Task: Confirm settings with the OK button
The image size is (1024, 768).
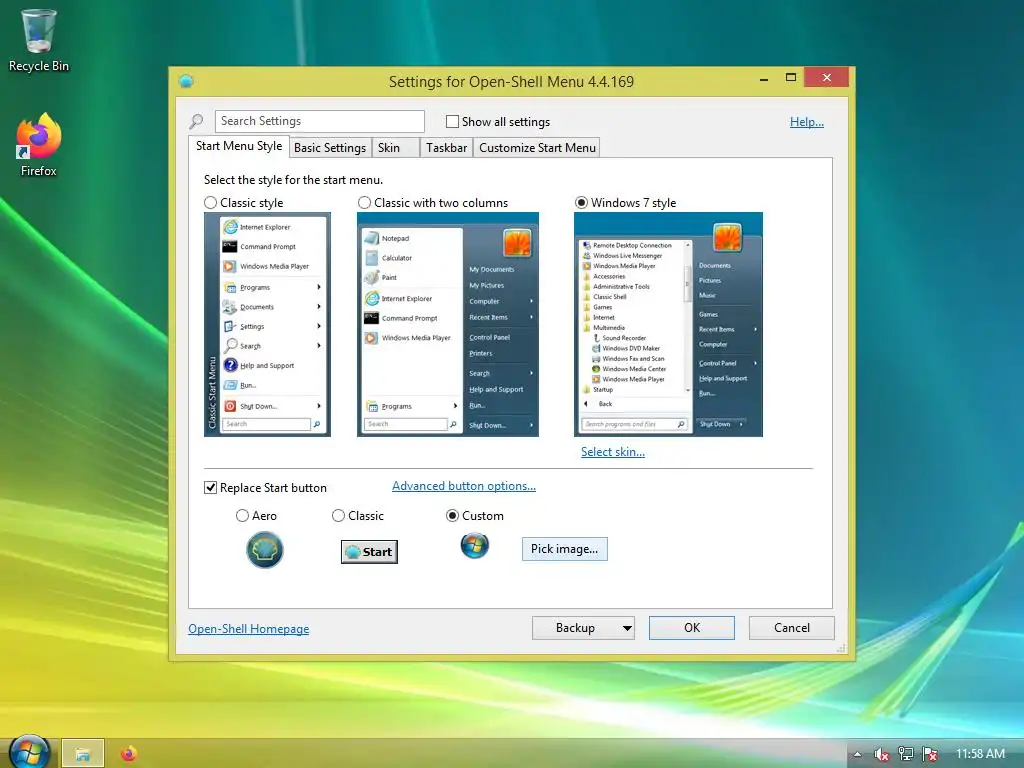Action: (x=692, y=628)
